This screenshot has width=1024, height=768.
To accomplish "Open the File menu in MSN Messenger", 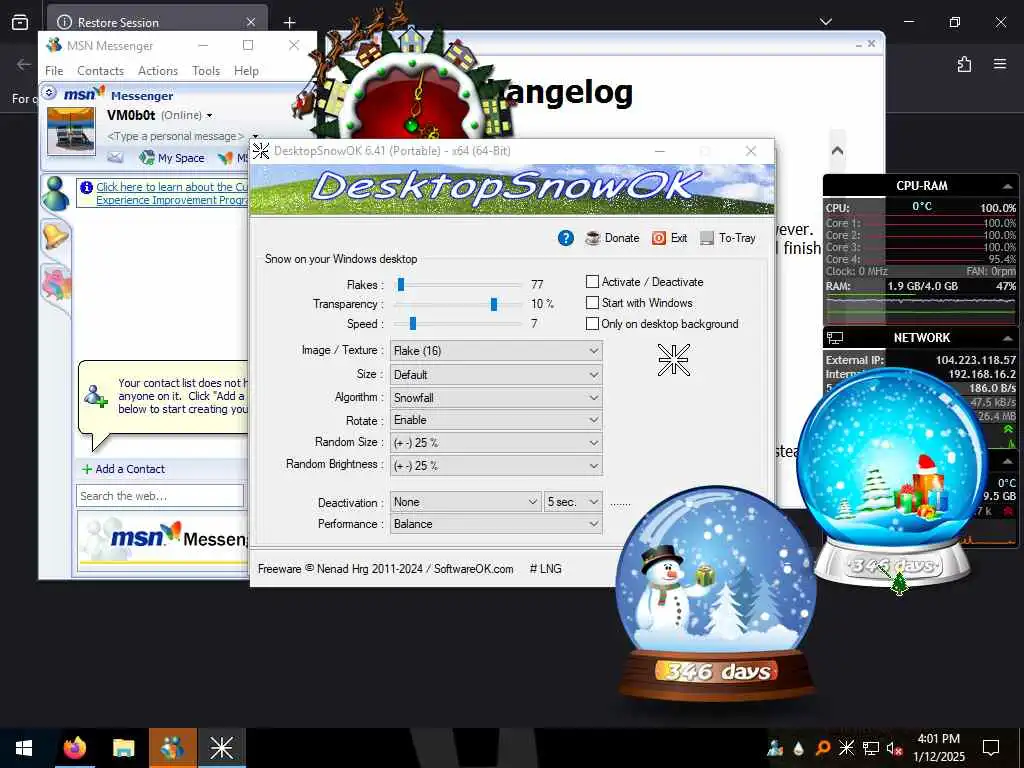I will point(54,71).
